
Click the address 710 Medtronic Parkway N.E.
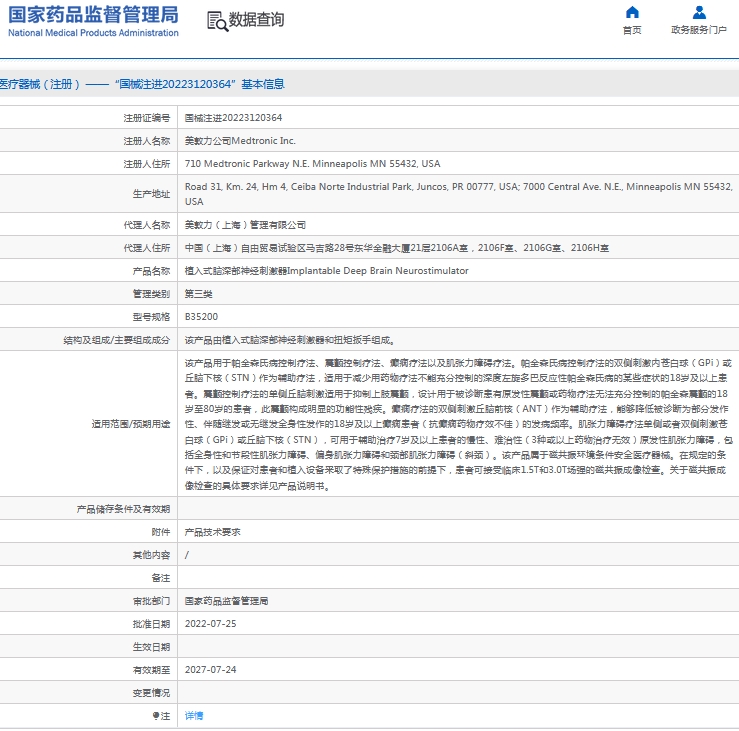[312, 164]
